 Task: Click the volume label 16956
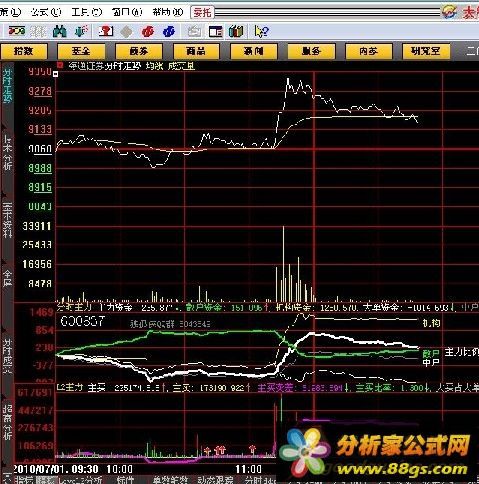click(37, 265)
